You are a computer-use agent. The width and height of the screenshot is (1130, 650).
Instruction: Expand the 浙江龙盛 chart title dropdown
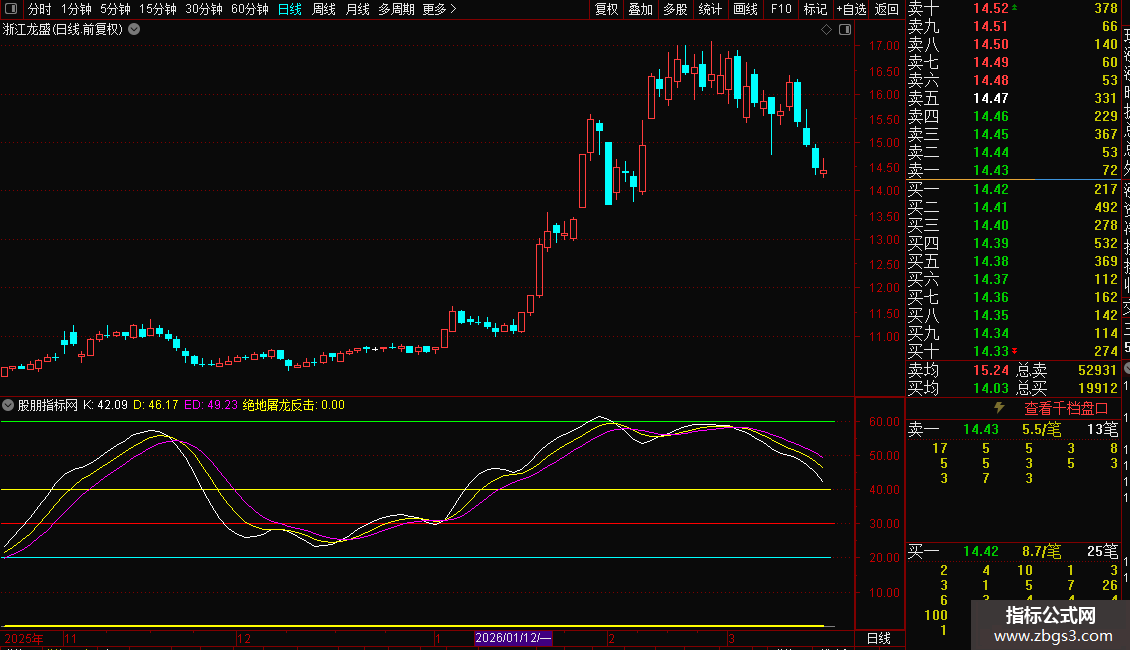point(135,30)
